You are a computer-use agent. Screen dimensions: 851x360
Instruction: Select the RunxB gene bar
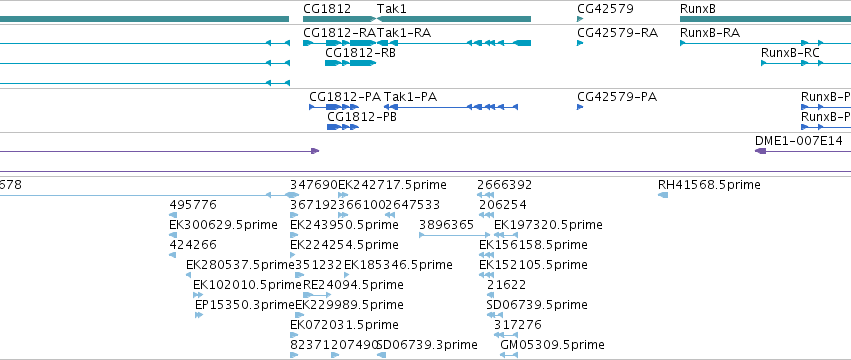765,19
